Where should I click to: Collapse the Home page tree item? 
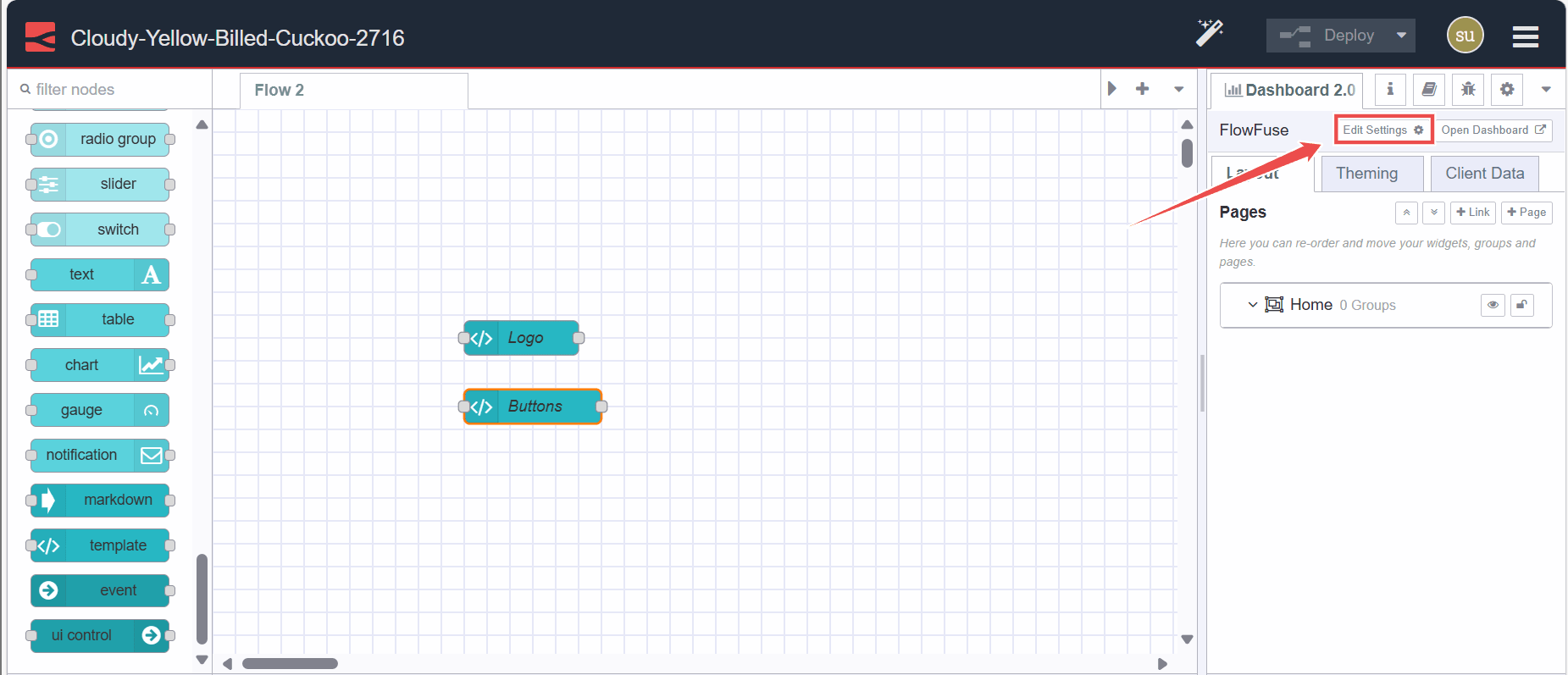1252,305
